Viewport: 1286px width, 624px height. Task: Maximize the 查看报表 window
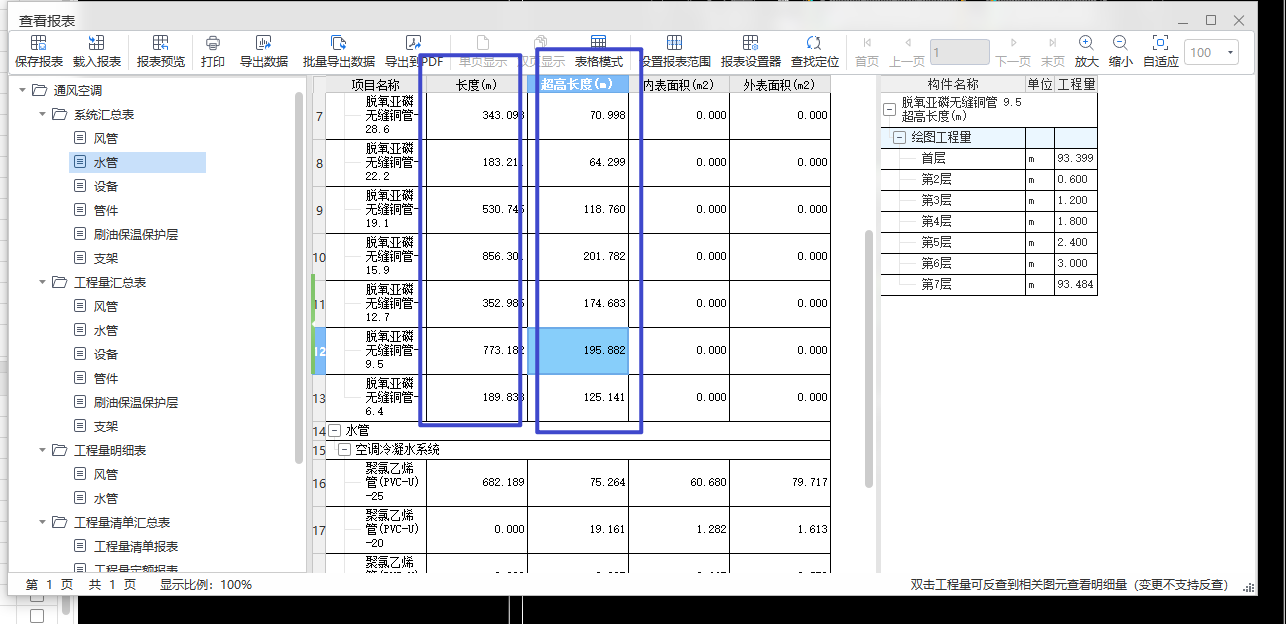tap(1211, 20)
